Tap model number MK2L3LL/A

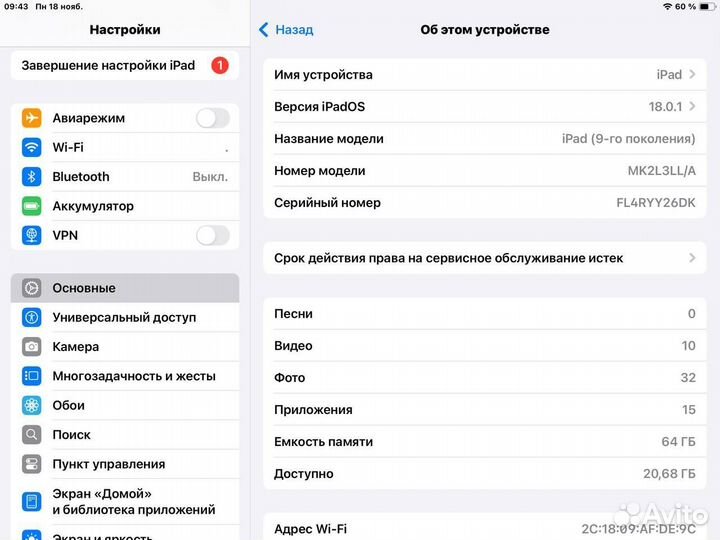(x=662, y=171)
